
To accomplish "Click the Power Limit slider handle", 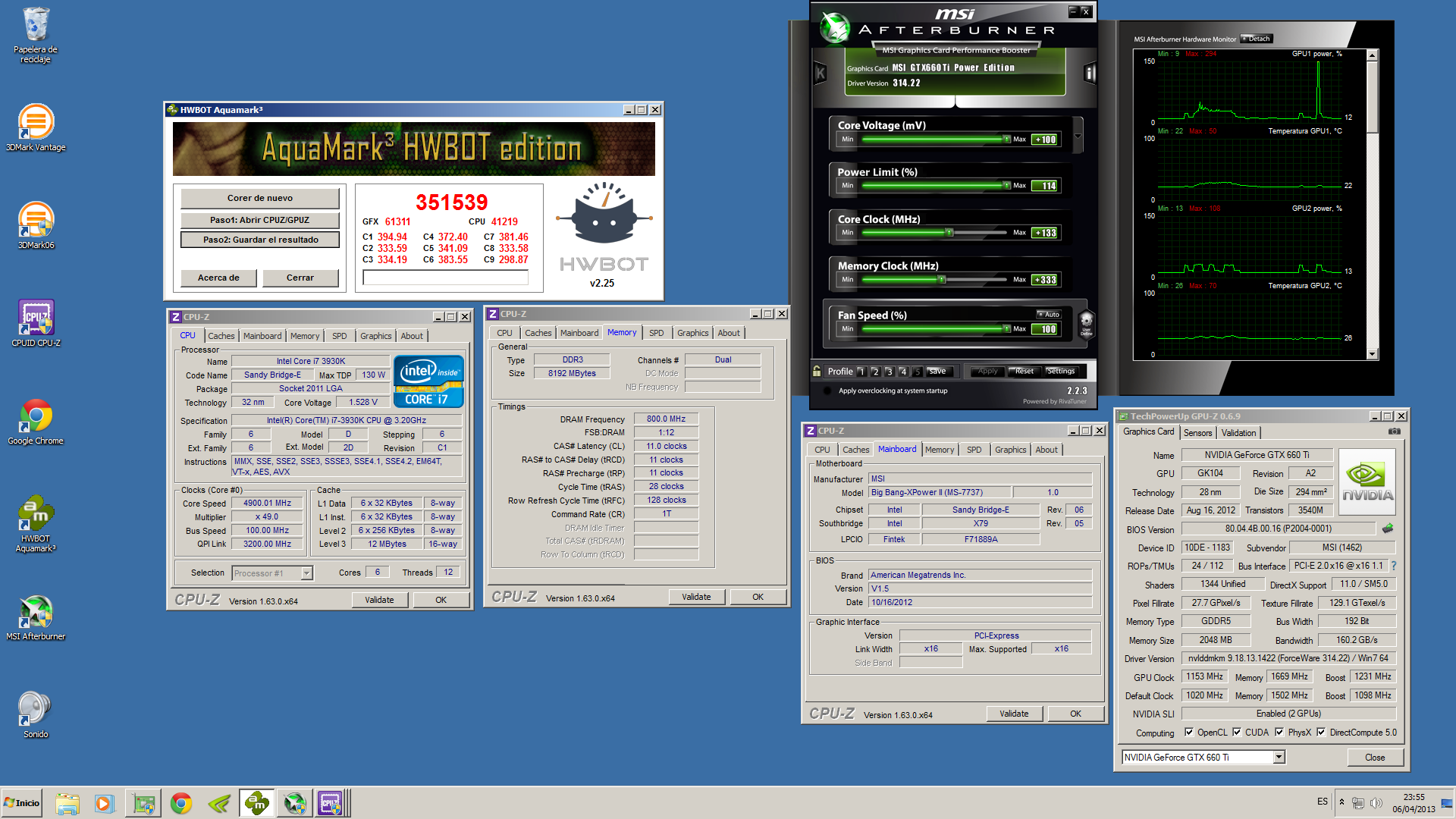I will click(x=1006, y=186).
